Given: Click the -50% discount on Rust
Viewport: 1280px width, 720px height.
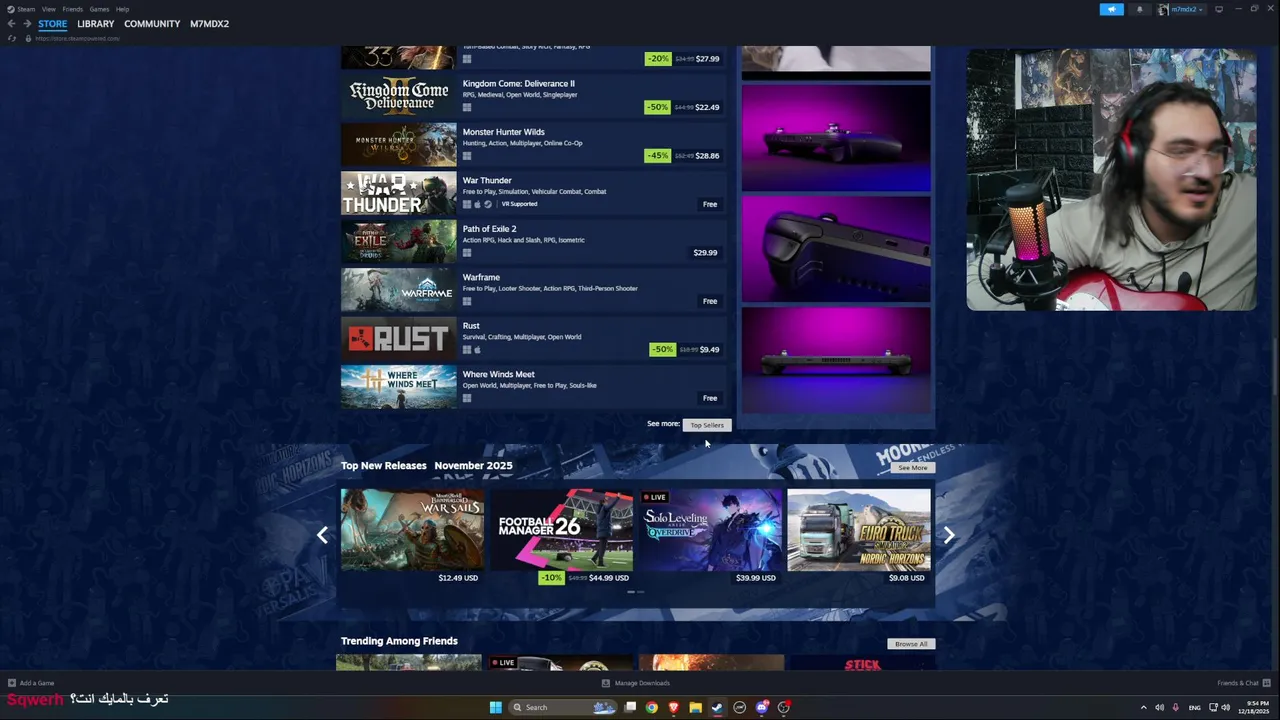Looking at the screenshot, I should click(x=662, y=350).
